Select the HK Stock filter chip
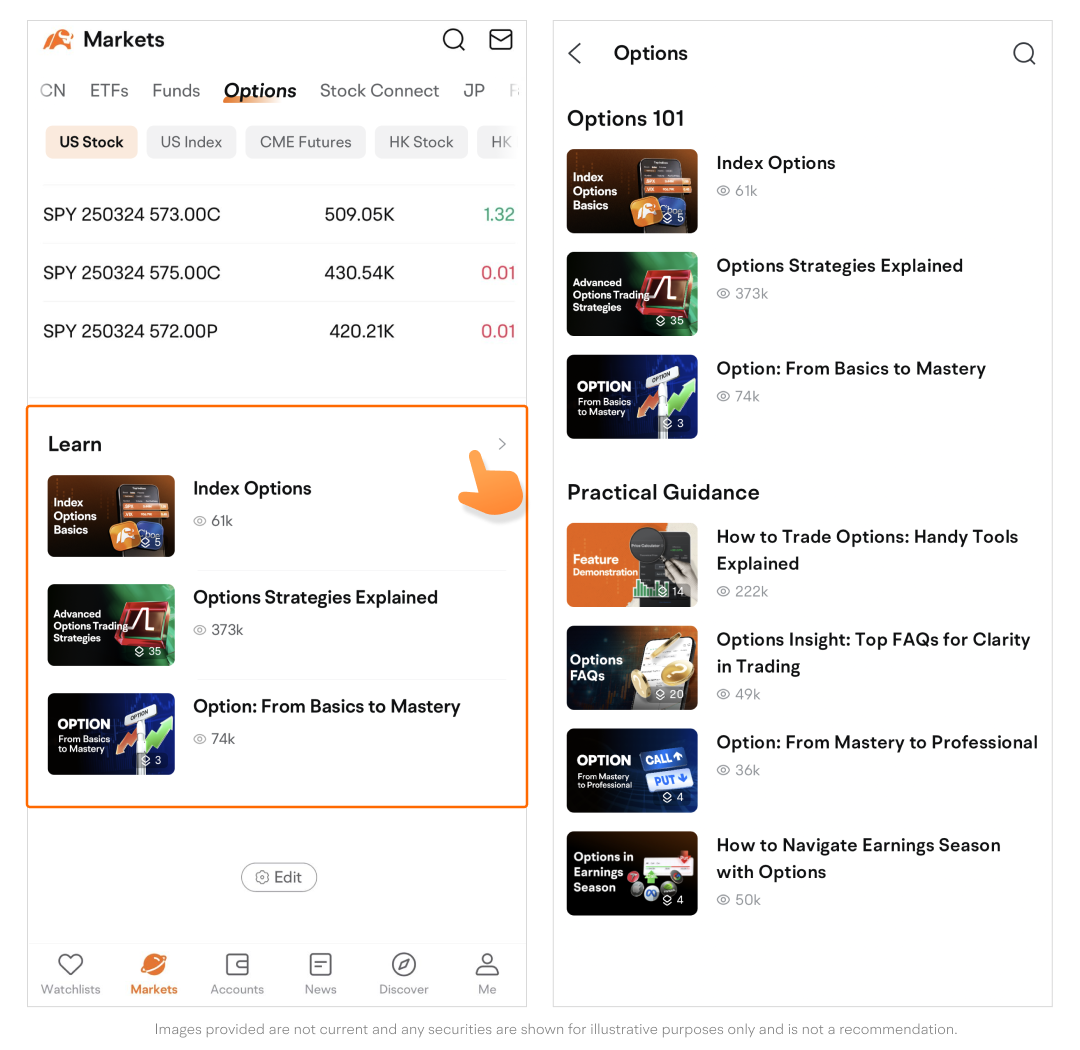Viewport: 1080px width, 1050px height. 421,142
